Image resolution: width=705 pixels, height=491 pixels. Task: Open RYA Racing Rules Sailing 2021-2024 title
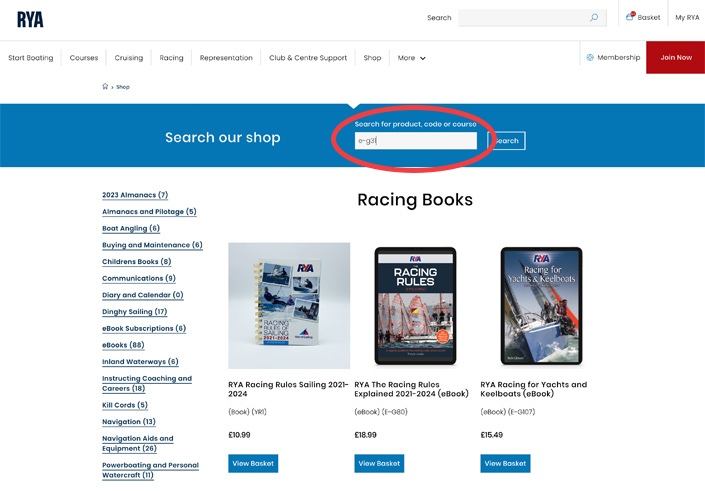point(288,389)
